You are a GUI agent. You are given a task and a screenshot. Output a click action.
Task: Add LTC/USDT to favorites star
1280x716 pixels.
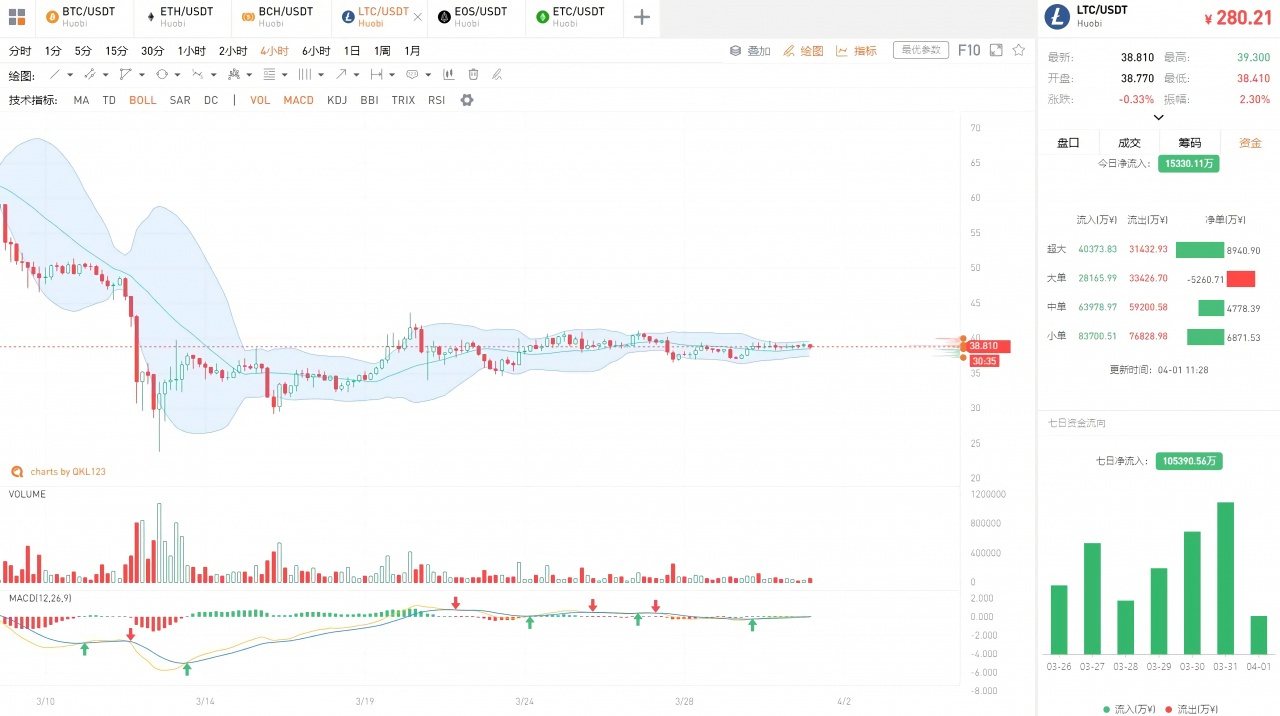tap(1019, 50)
